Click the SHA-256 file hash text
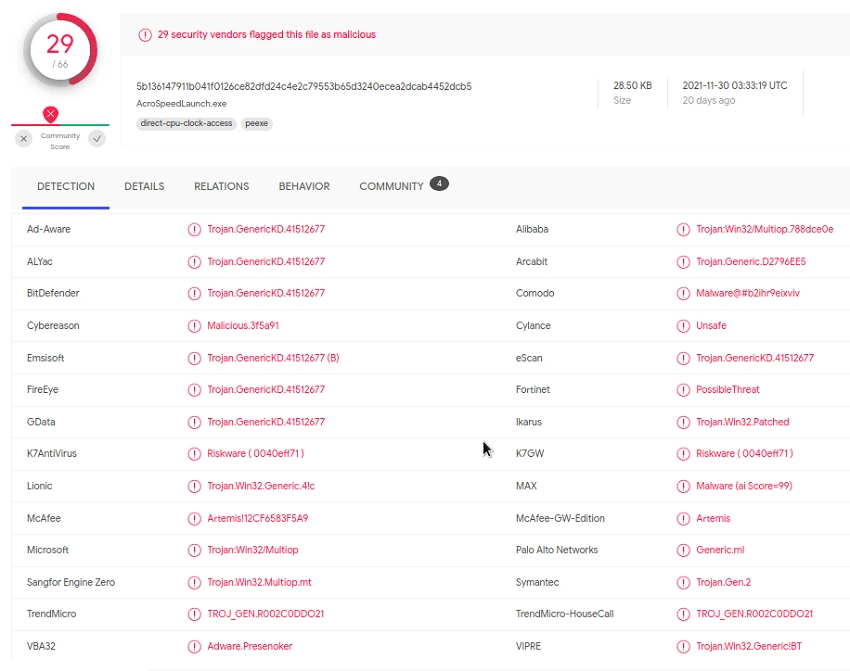This screenshot has width=850, height=671. (x=304, y=86)
